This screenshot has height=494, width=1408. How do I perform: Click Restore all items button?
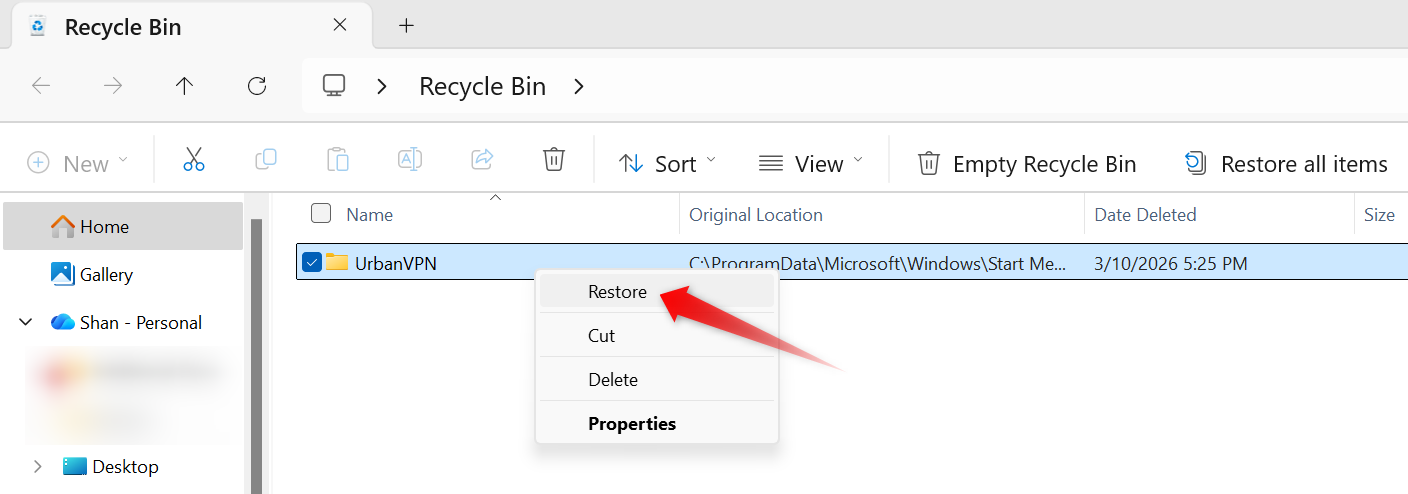point(1286,163)
